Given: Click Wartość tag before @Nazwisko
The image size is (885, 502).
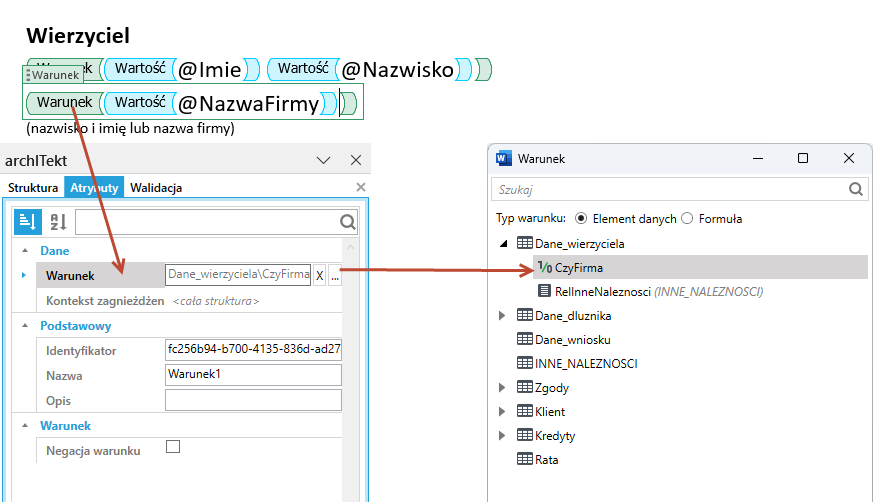Looking at the screenshot, I should [303, 68].
